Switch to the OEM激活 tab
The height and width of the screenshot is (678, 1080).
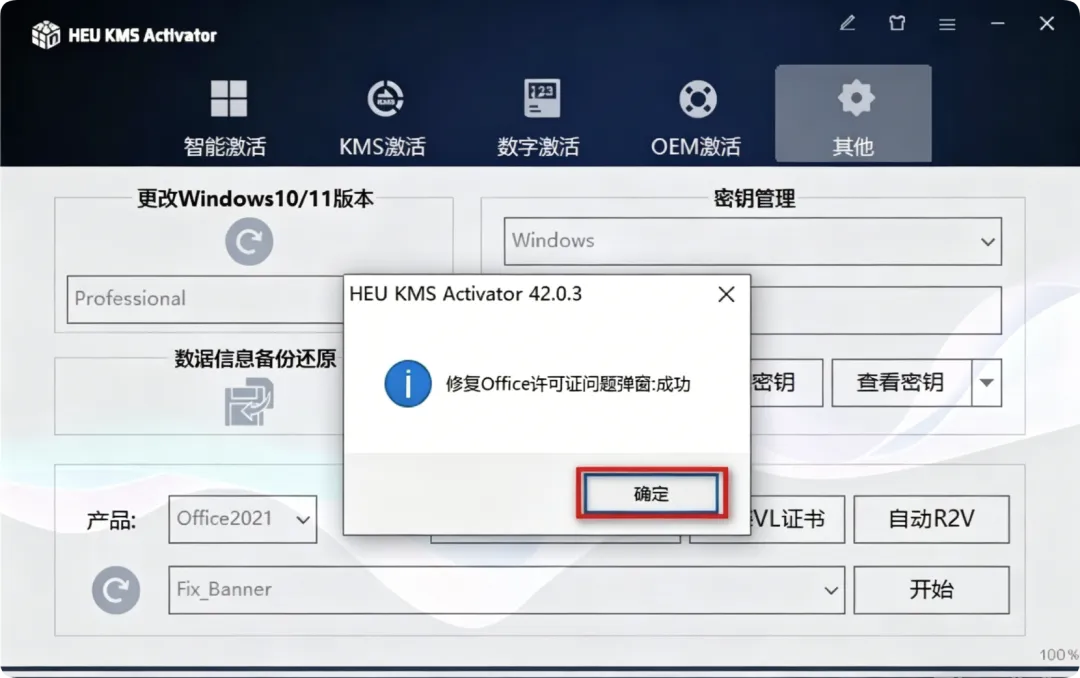click(x=696, y=116)
